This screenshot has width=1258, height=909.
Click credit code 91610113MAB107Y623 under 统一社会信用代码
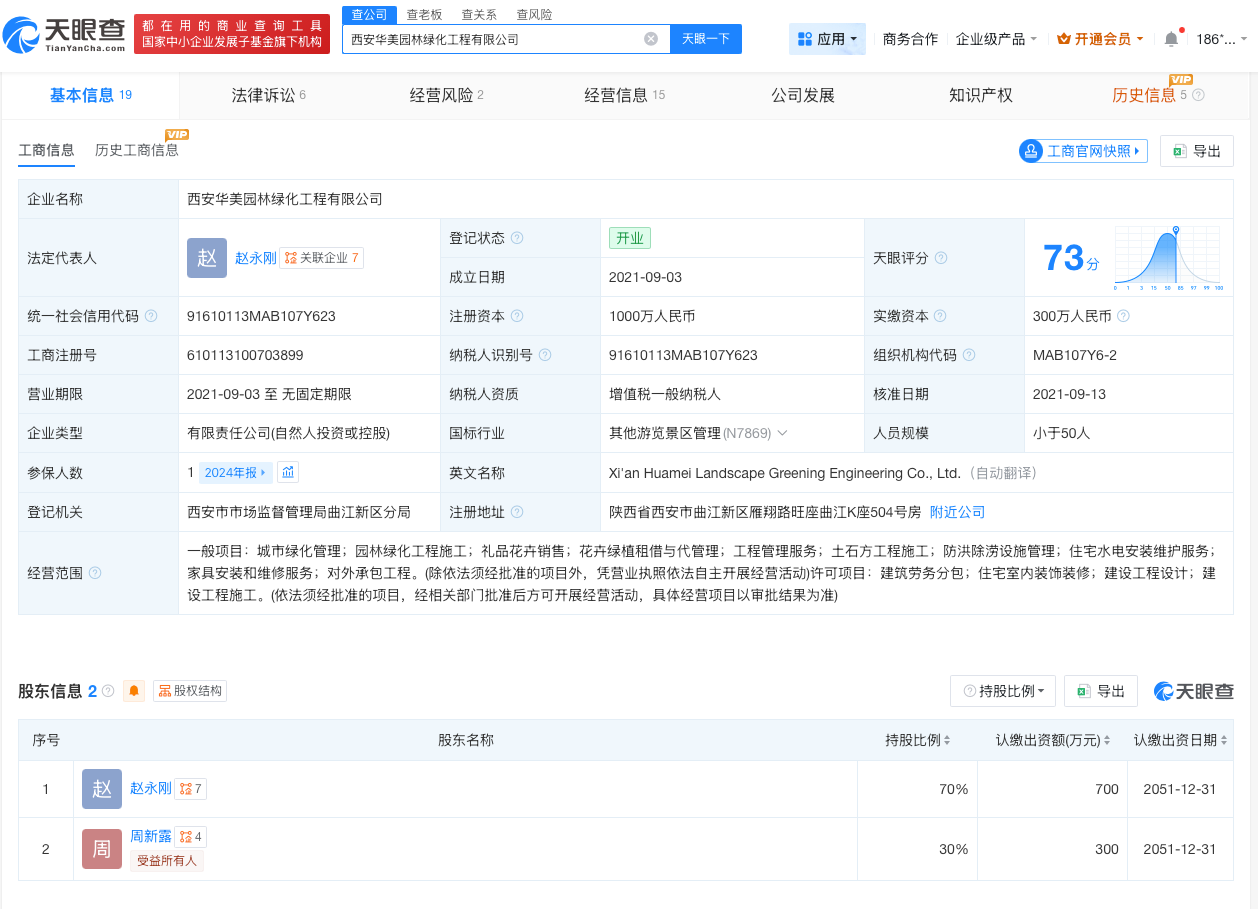tap(261, 316)
